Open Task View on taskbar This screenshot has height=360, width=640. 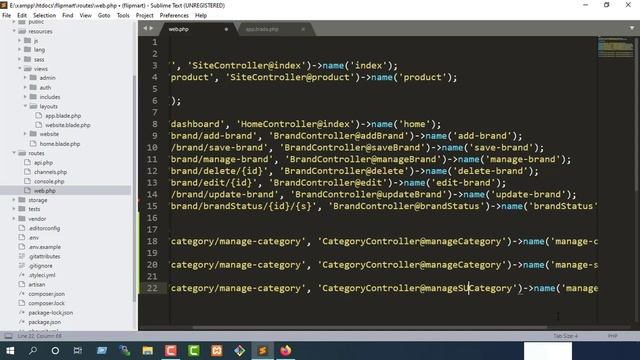(x=78, y=351)
